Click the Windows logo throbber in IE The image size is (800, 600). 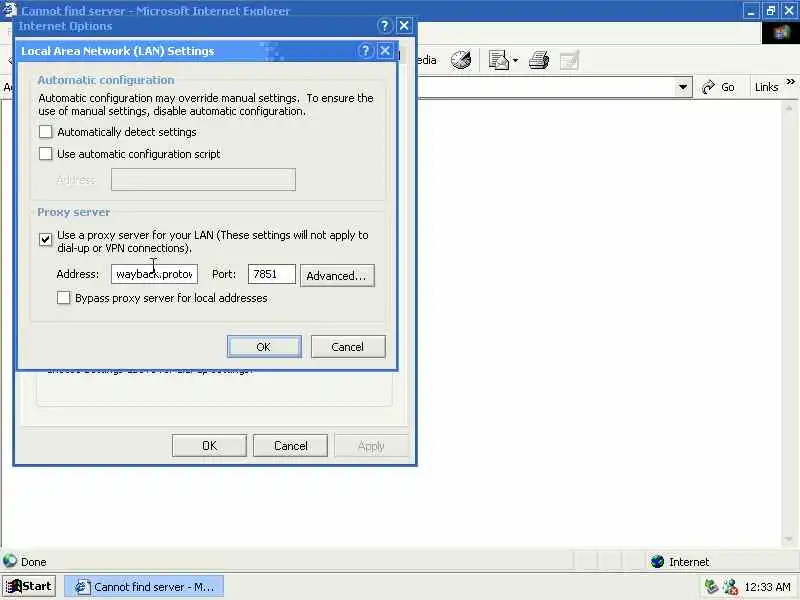point(781,33)
